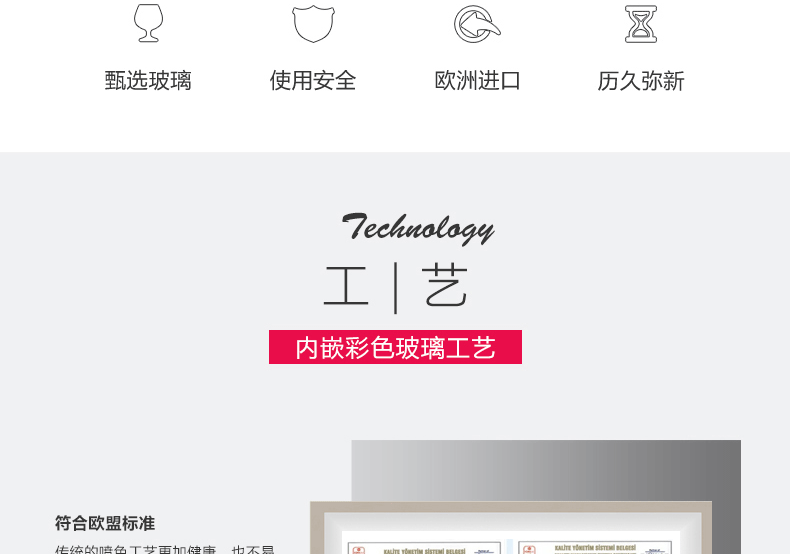This screenshot has height=554, width=790.
Task: Click the beige picture frame top border
Action: point(511,507)
